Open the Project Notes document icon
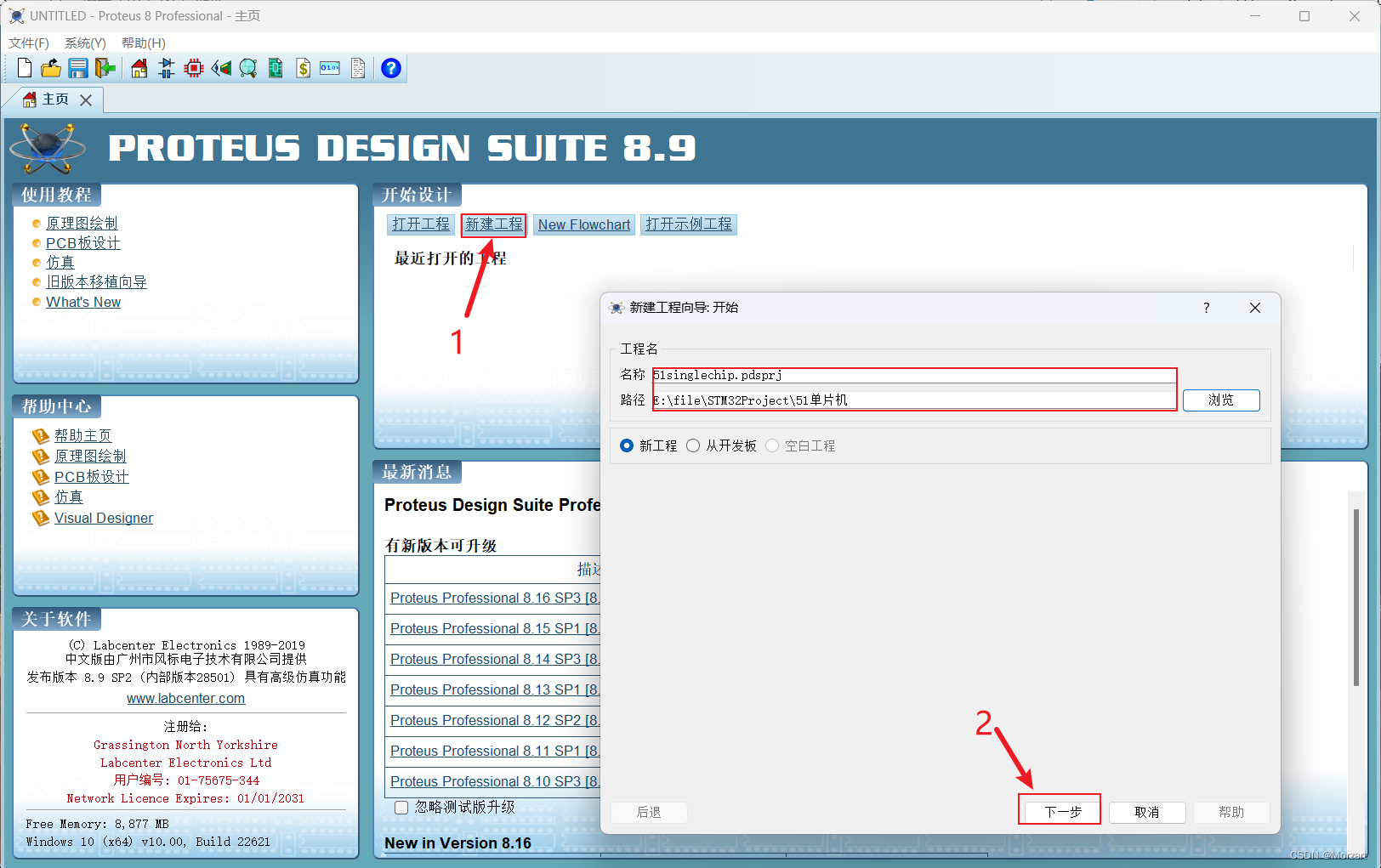This screenshot has width=1381, height=868. coord(358,68)
